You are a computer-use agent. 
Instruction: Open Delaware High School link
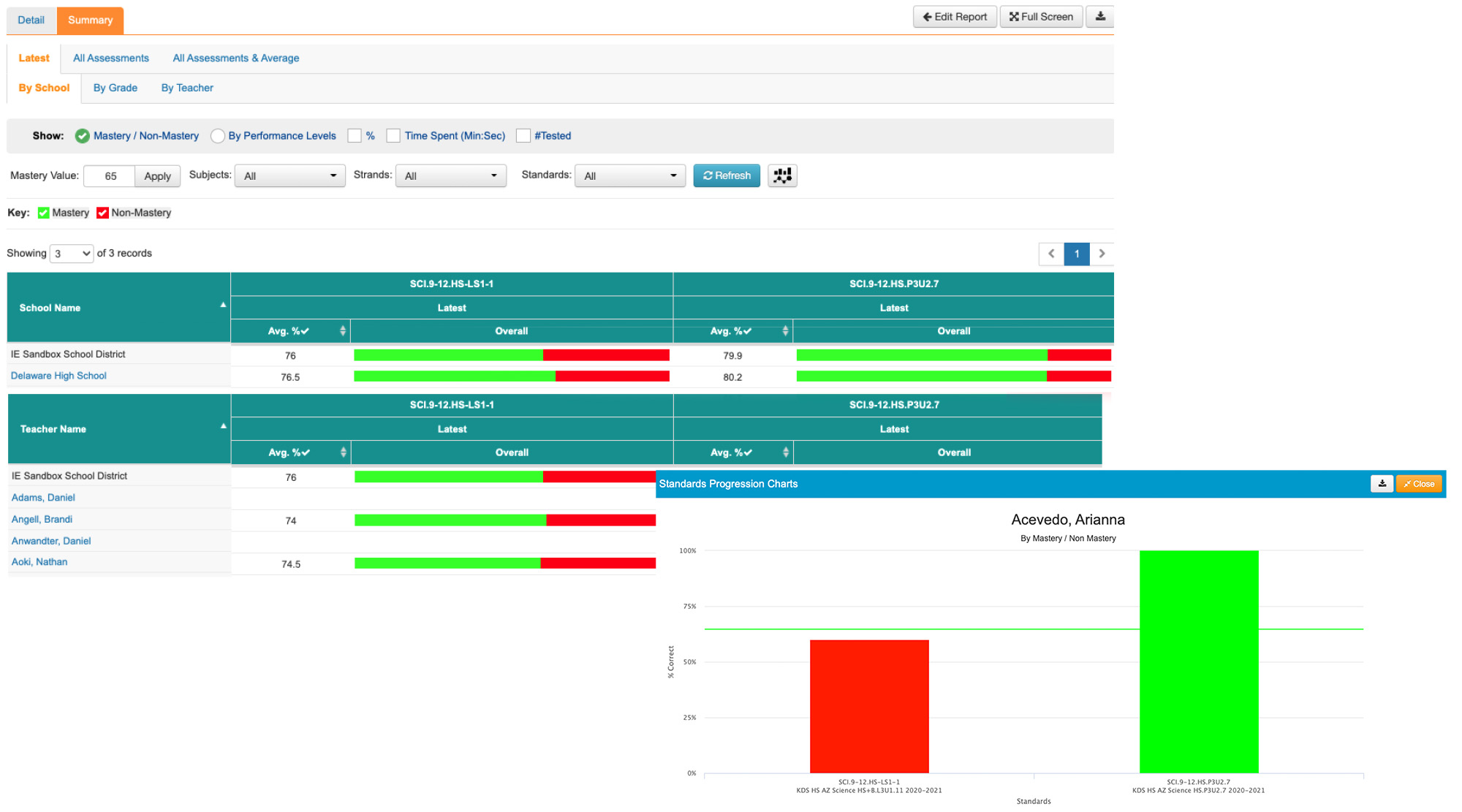tap(58, 376)
